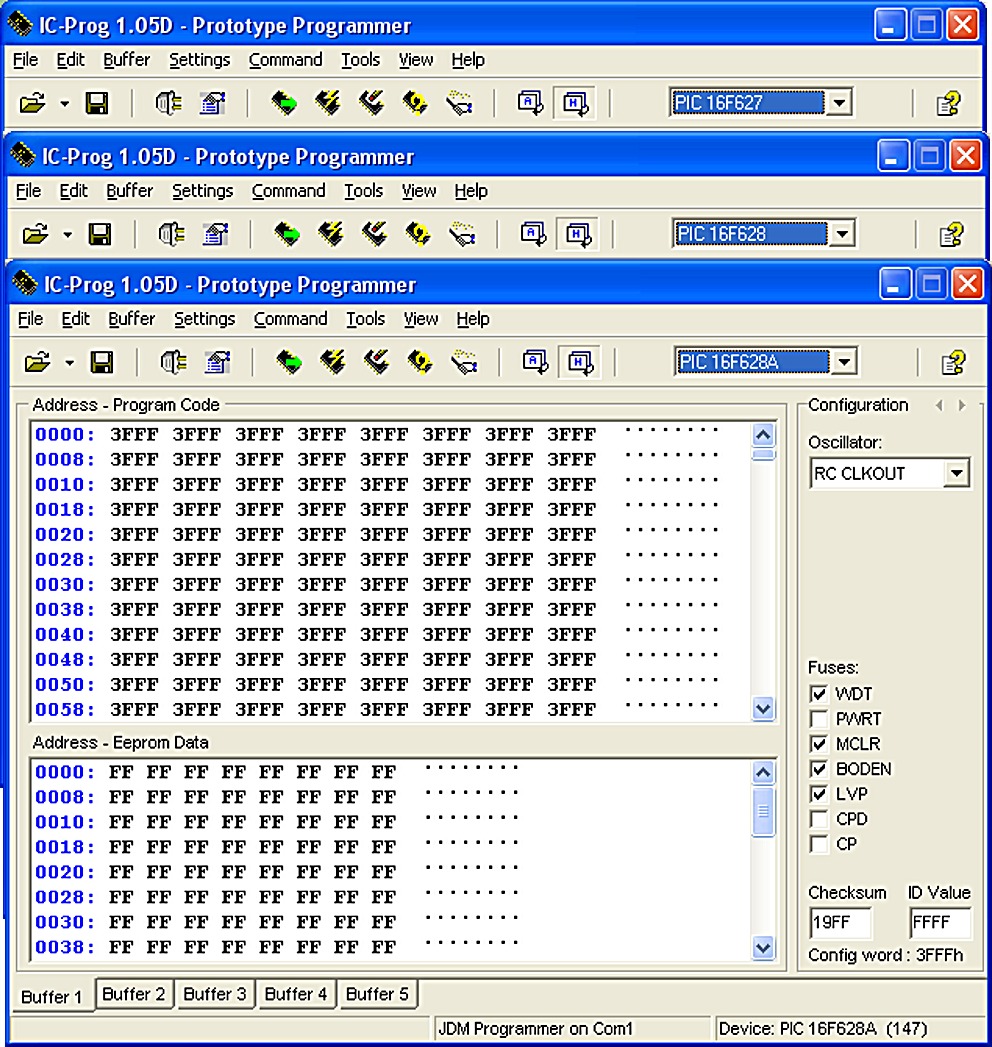Expand the PIC 16F627 device dropdown
This screenshot has width=992, height=1047.
(840, 103)
